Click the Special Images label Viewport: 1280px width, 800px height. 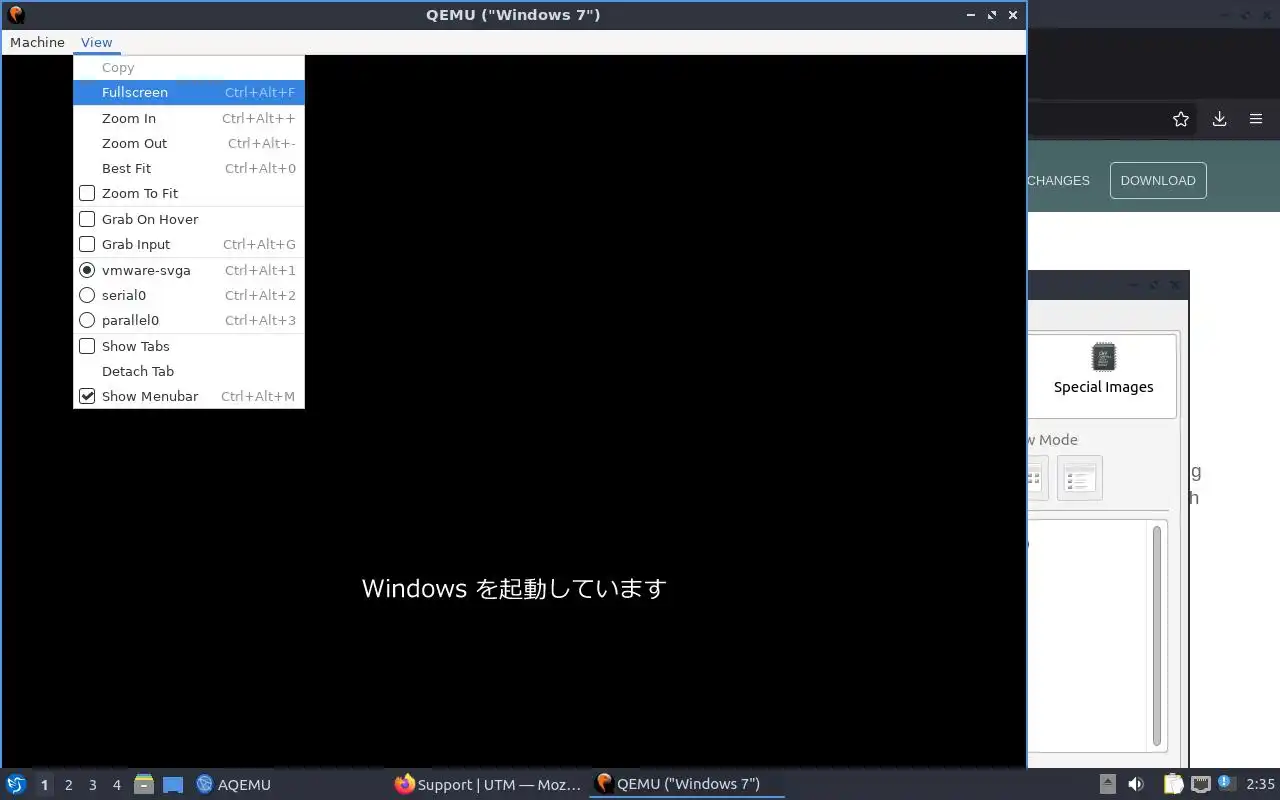(1103, 387)
